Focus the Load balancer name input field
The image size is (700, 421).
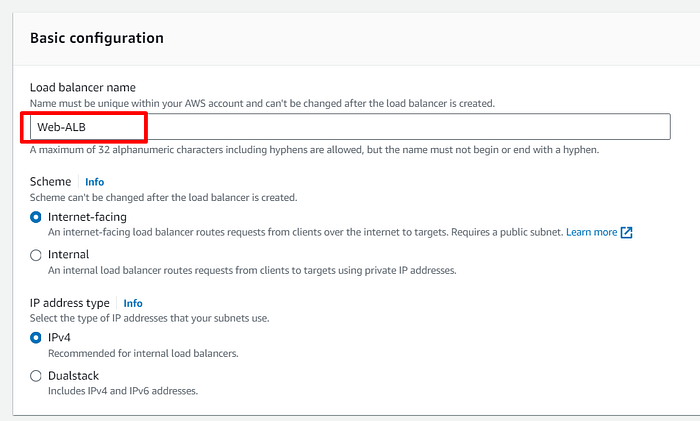point(350,127)
